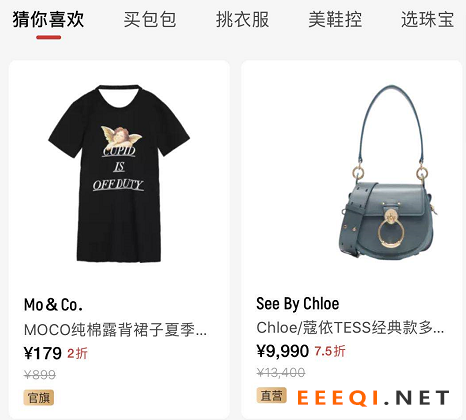The image size is (466, 420).
Task: Open the blue Chloe Tess bag image
Action: [389, 172]
